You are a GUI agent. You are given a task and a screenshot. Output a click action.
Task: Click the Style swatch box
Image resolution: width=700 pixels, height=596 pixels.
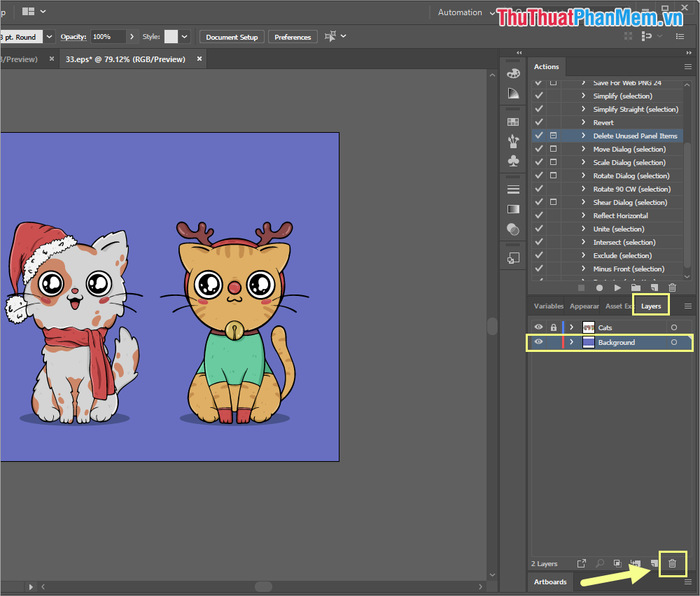point(171,37)
